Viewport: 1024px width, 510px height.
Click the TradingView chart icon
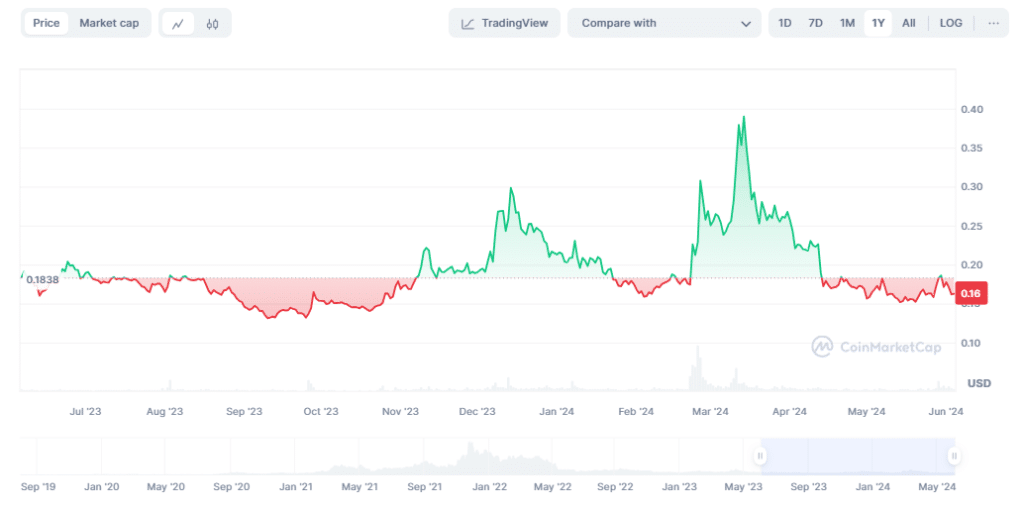coord(467,23)
